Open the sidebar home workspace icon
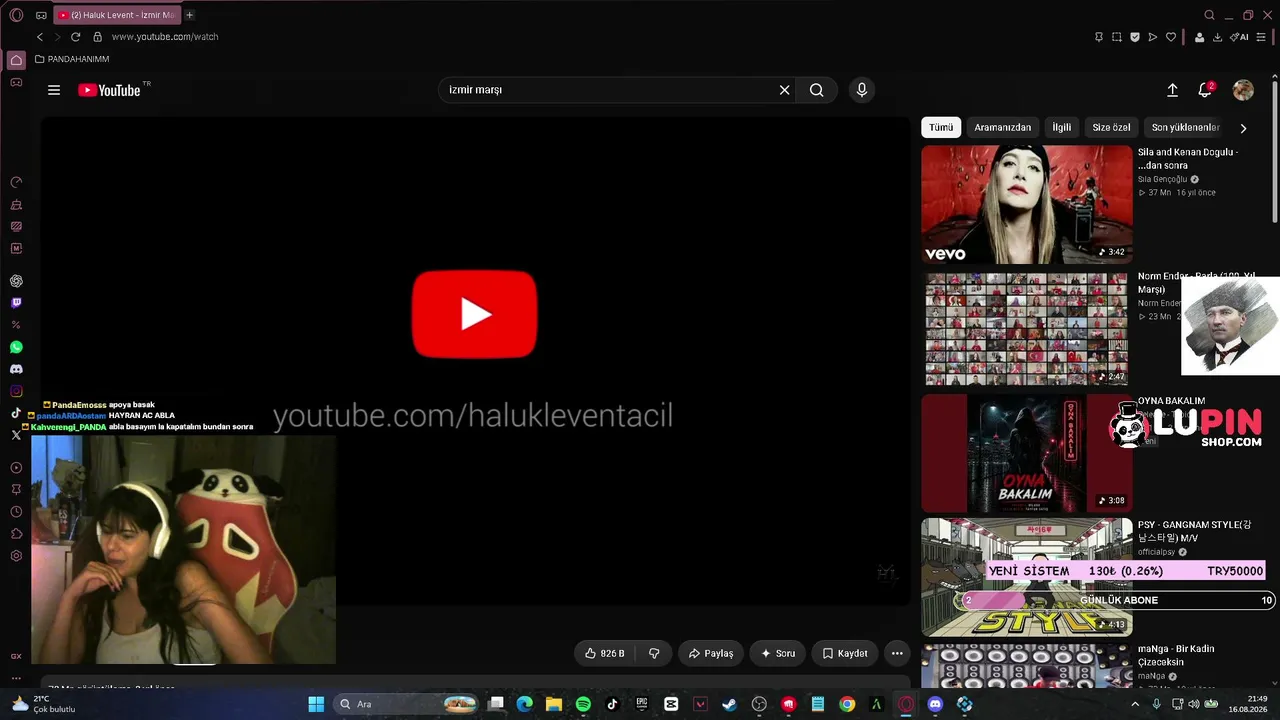The image size is (1280, 720). tap(16, 60)
